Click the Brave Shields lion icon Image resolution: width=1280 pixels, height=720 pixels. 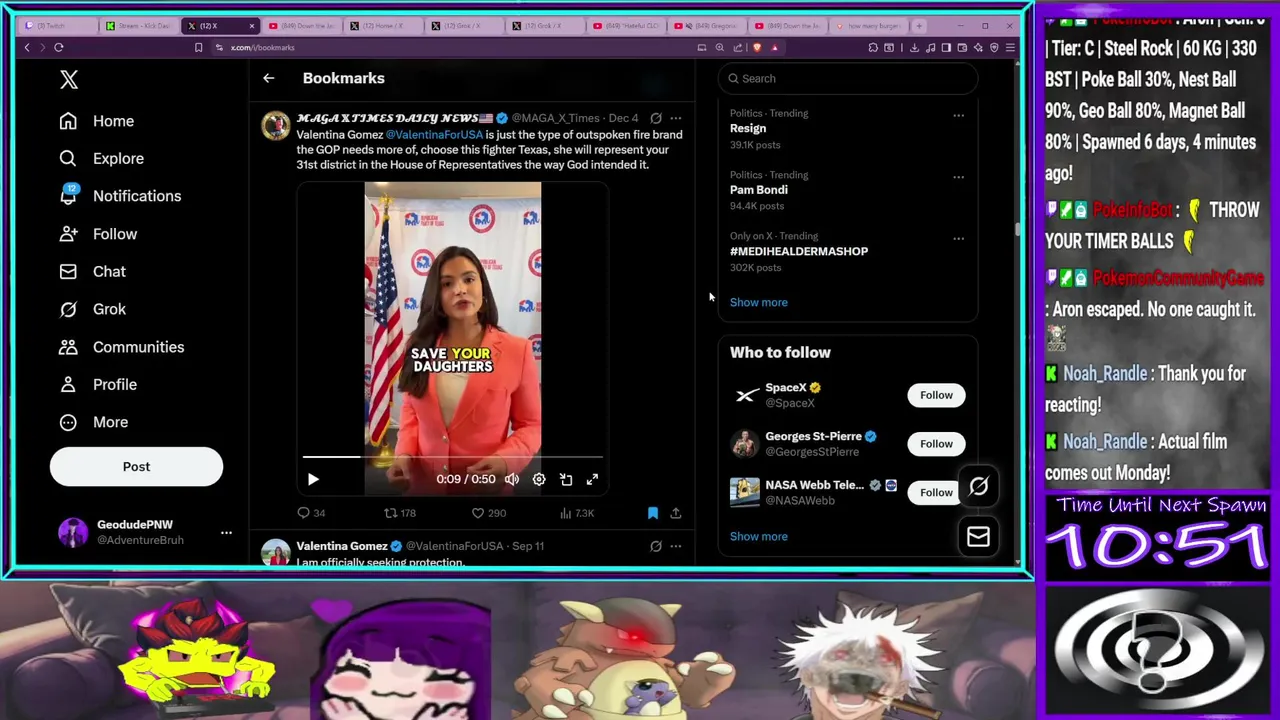(x=757, y=47)
